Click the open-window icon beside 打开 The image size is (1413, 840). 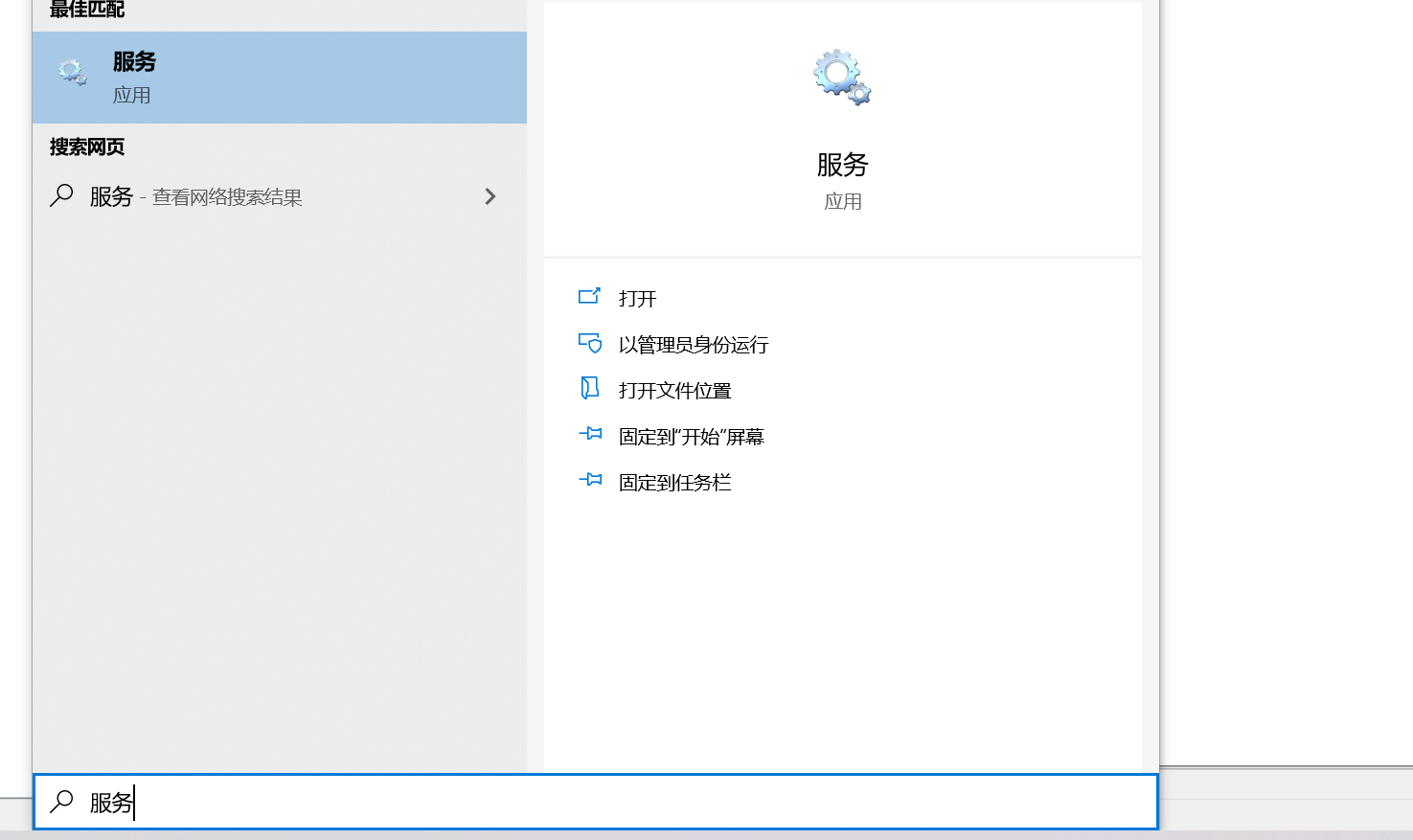point(589,296)
